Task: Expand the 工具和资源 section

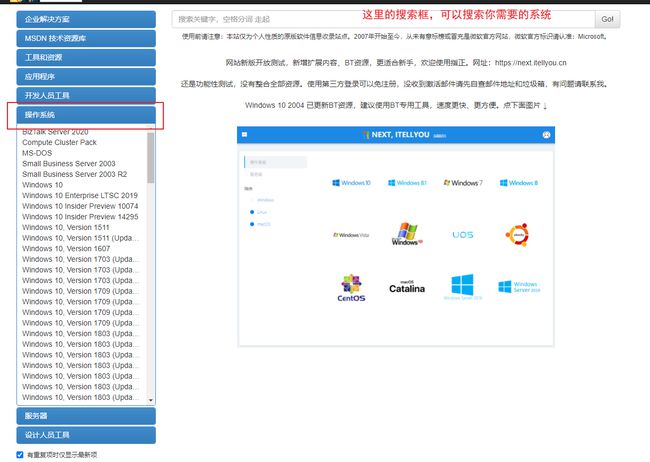Action: tap(86, 57)
